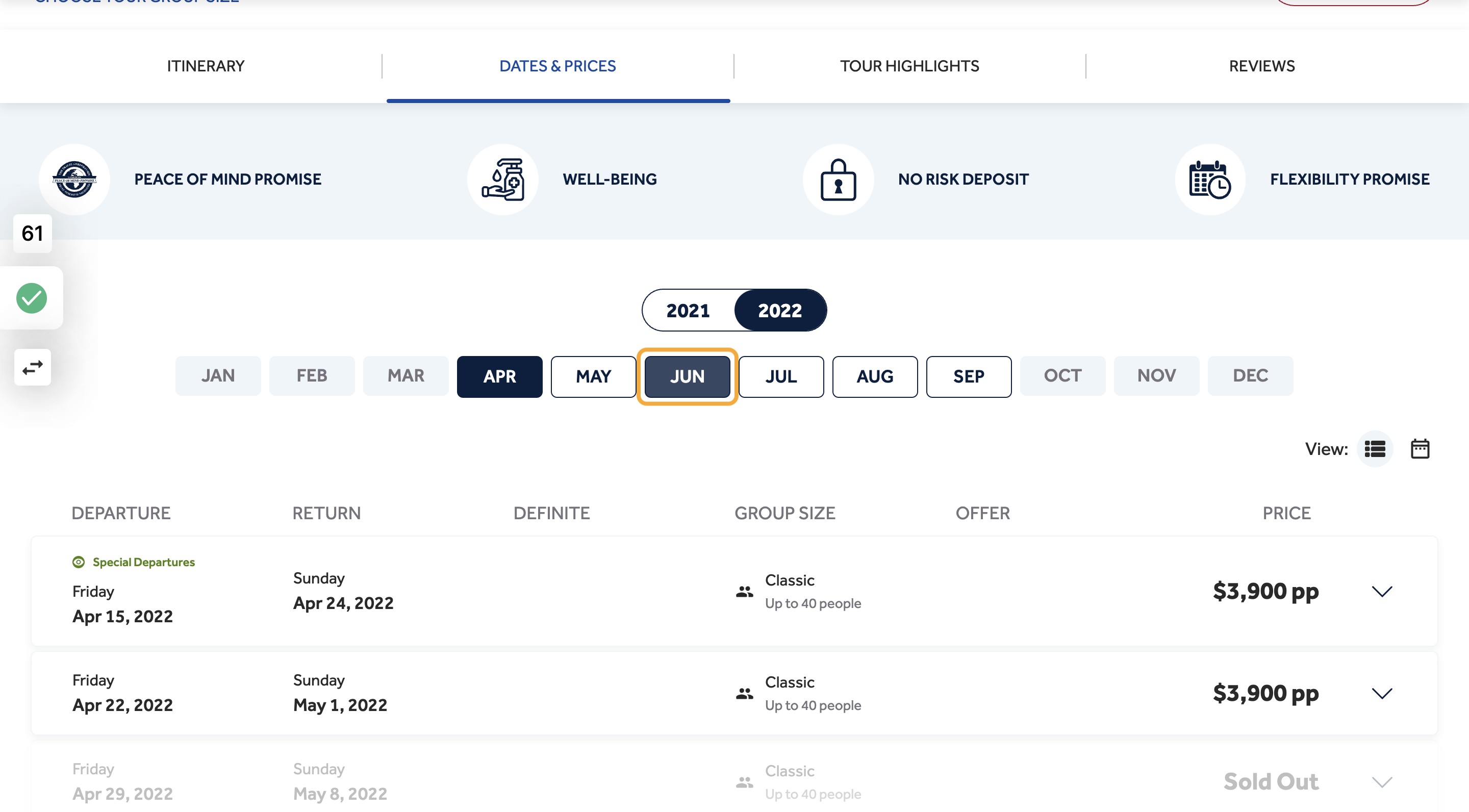This screenshot has width=1469, height=812.
Task: Click $3,900 pp price for Apr 15
Action: coord(1265,591)
